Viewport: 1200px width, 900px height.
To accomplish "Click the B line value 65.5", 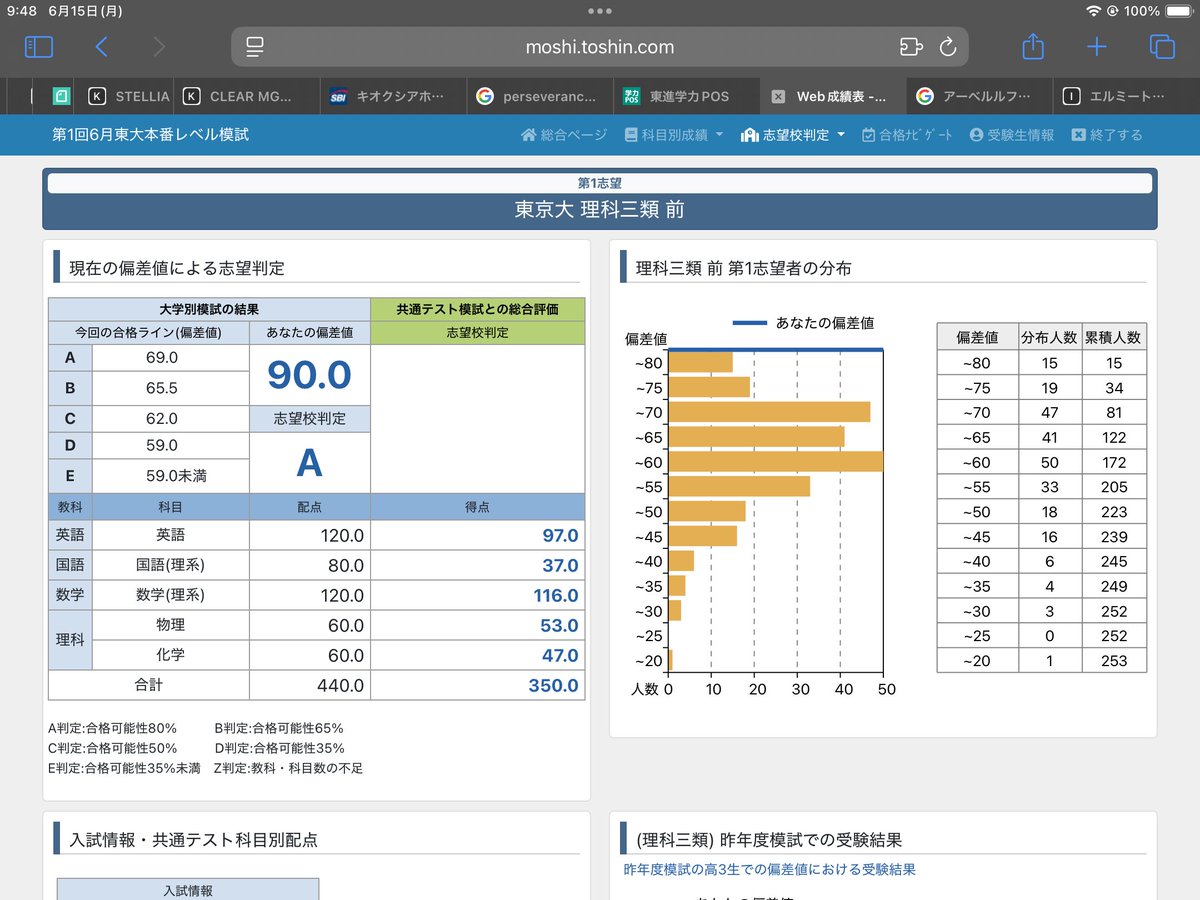I will (162, 388).
